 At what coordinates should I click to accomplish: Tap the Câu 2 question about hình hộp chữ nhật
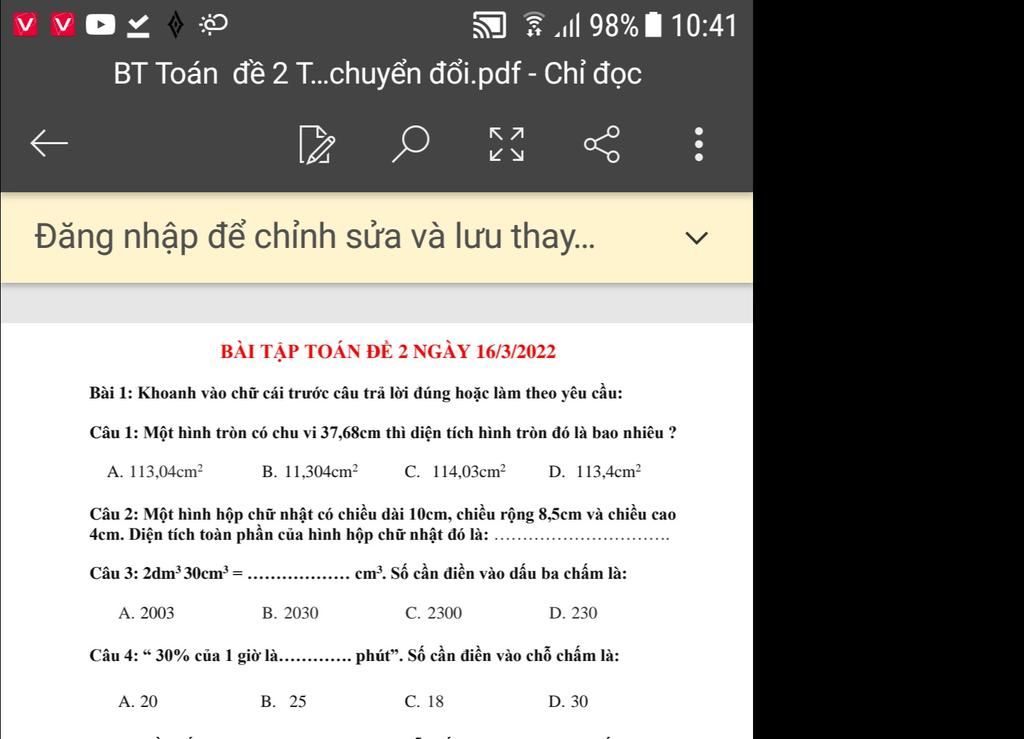383,524
